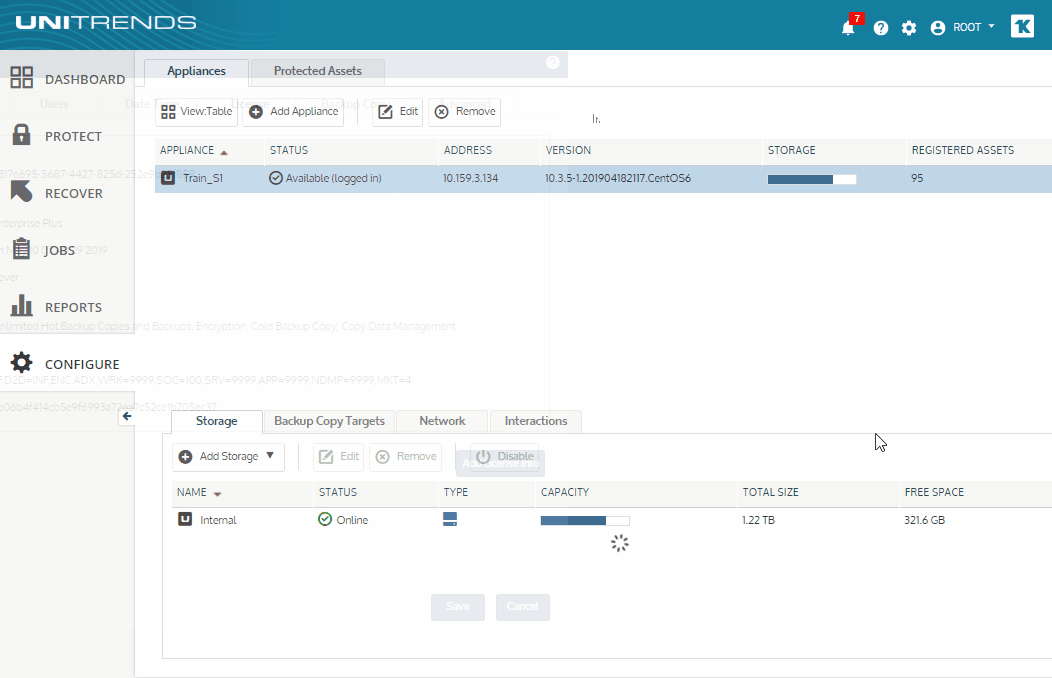The width and height of the screenshot is (1052, 678).
Task: Expand the ROOT user menu
Action: pyautogui.click(x=962, y=27)
